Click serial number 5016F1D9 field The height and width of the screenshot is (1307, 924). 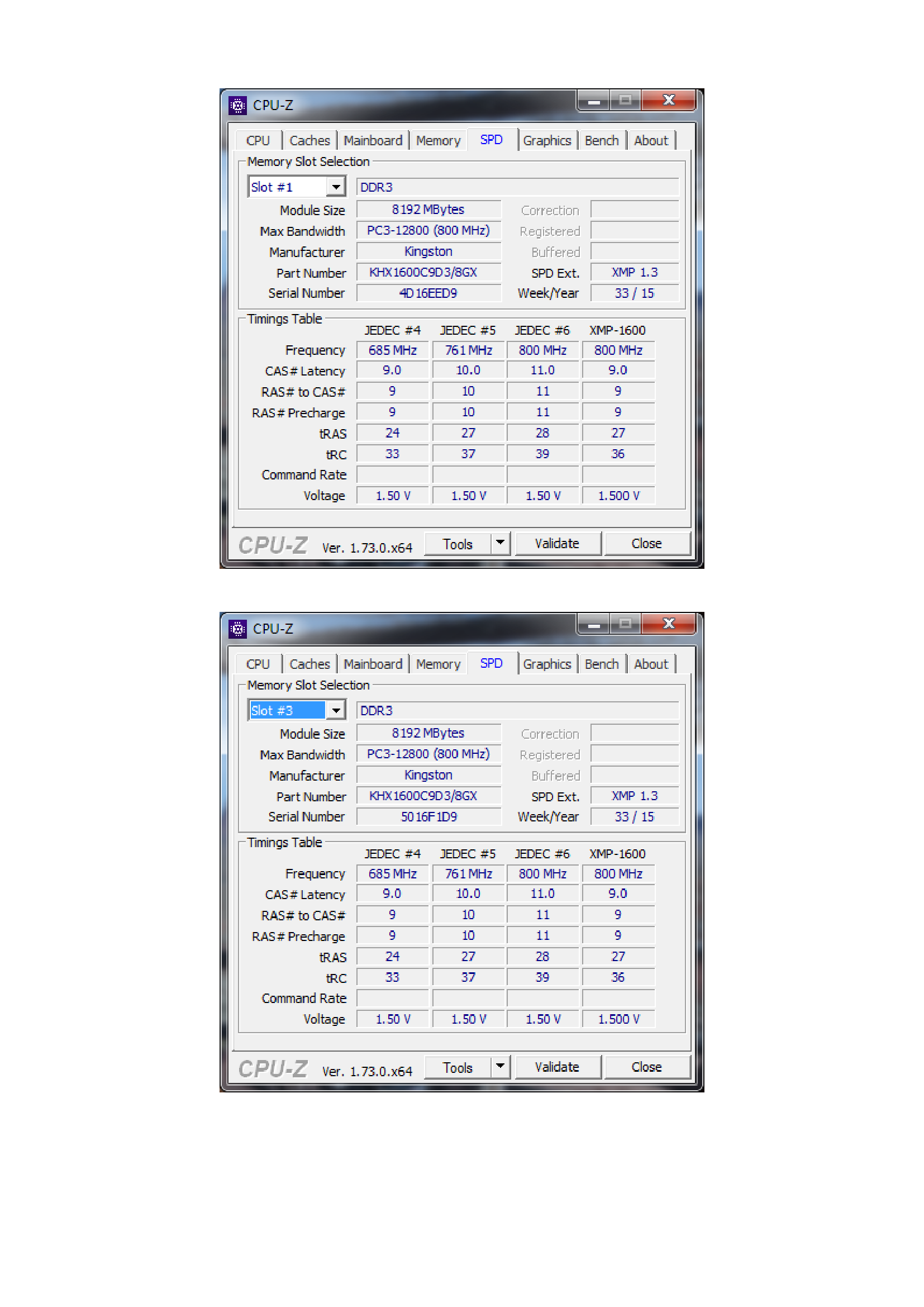(429, 817)
